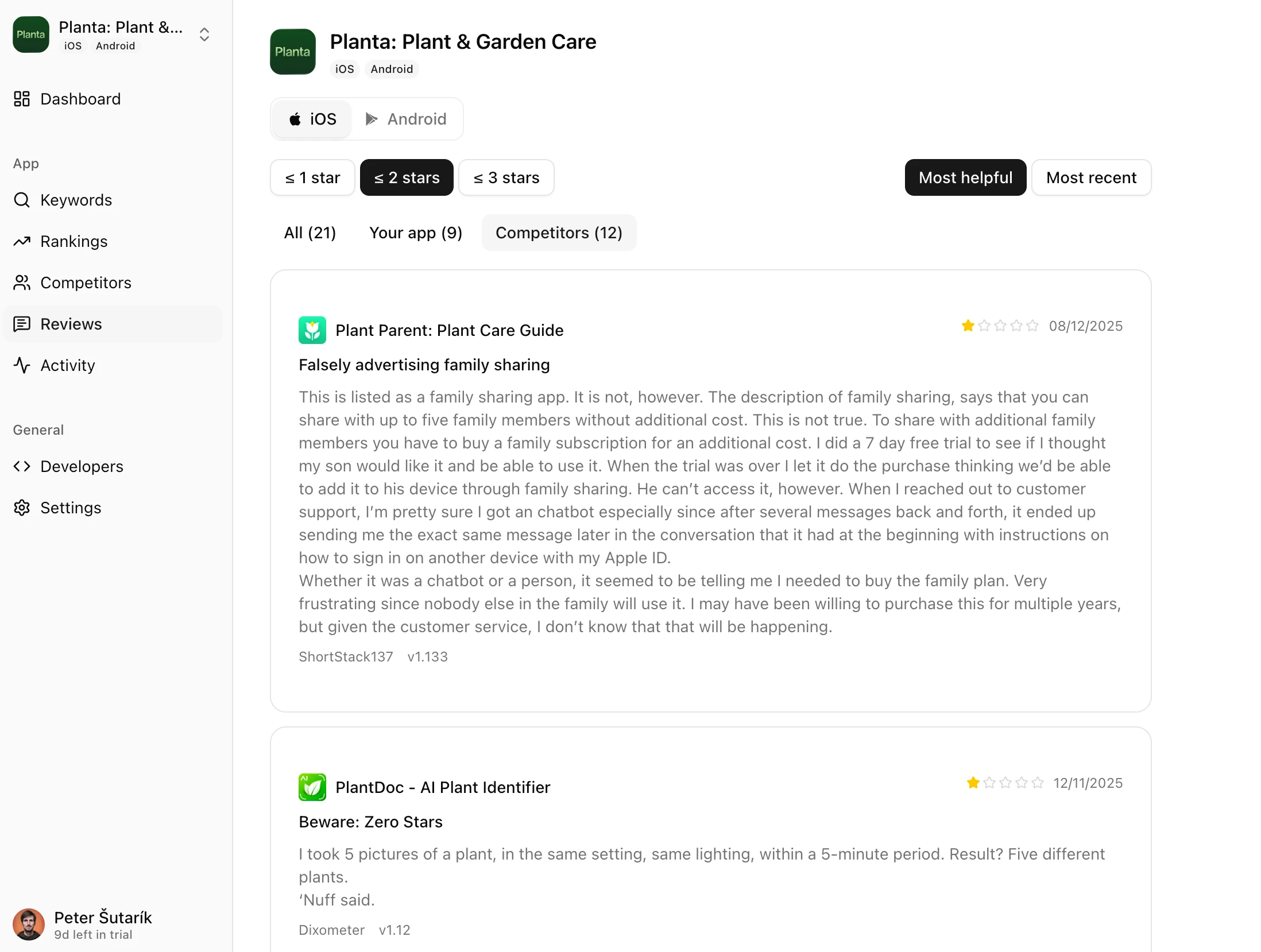Screen dimensions: 1261x952
Task: Sort reviews by Most recent
Action: (x=1091, y=177)
